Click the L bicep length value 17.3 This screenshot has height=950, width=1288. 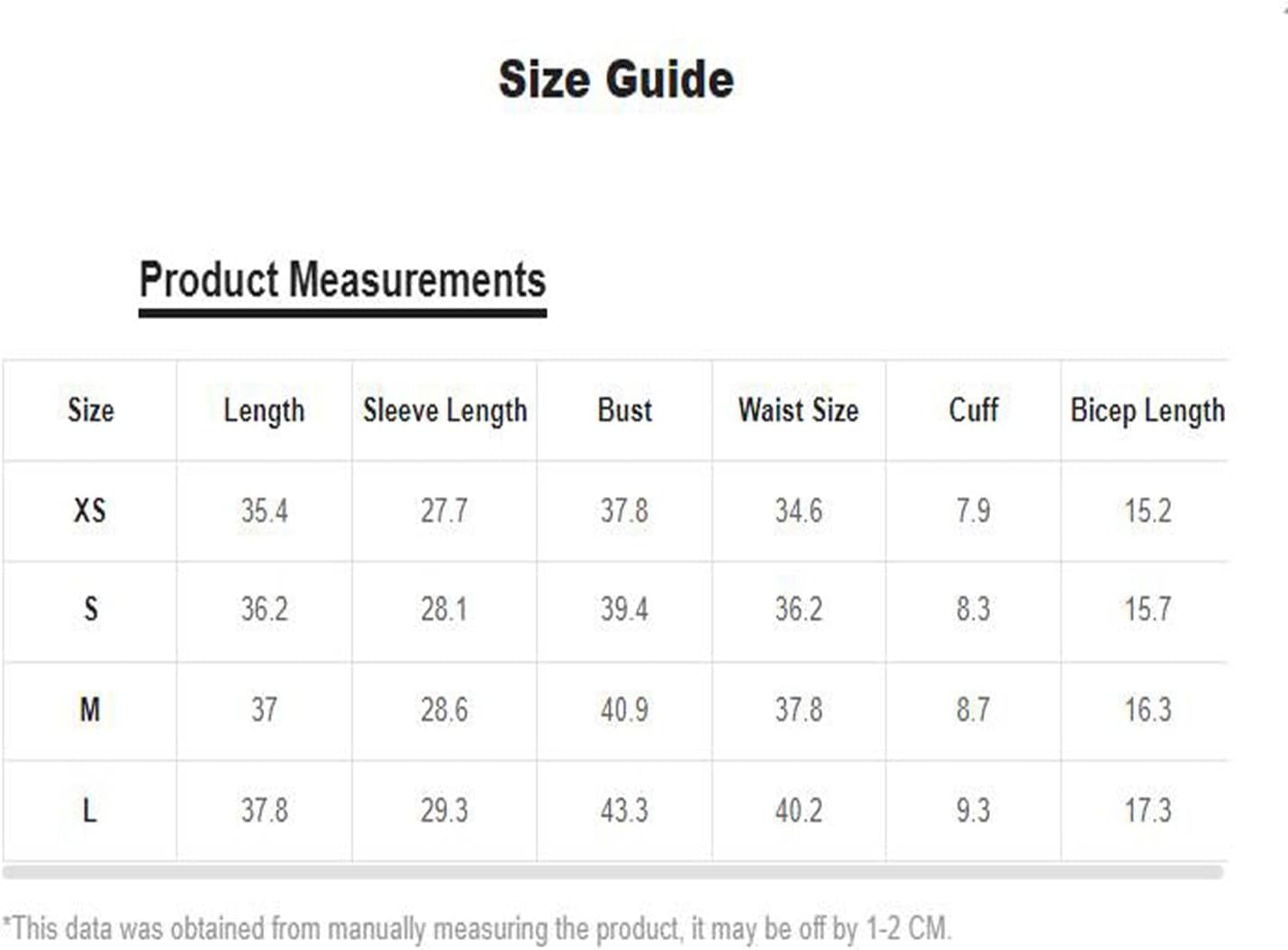pyautogui.click(x=1147, y=810)
